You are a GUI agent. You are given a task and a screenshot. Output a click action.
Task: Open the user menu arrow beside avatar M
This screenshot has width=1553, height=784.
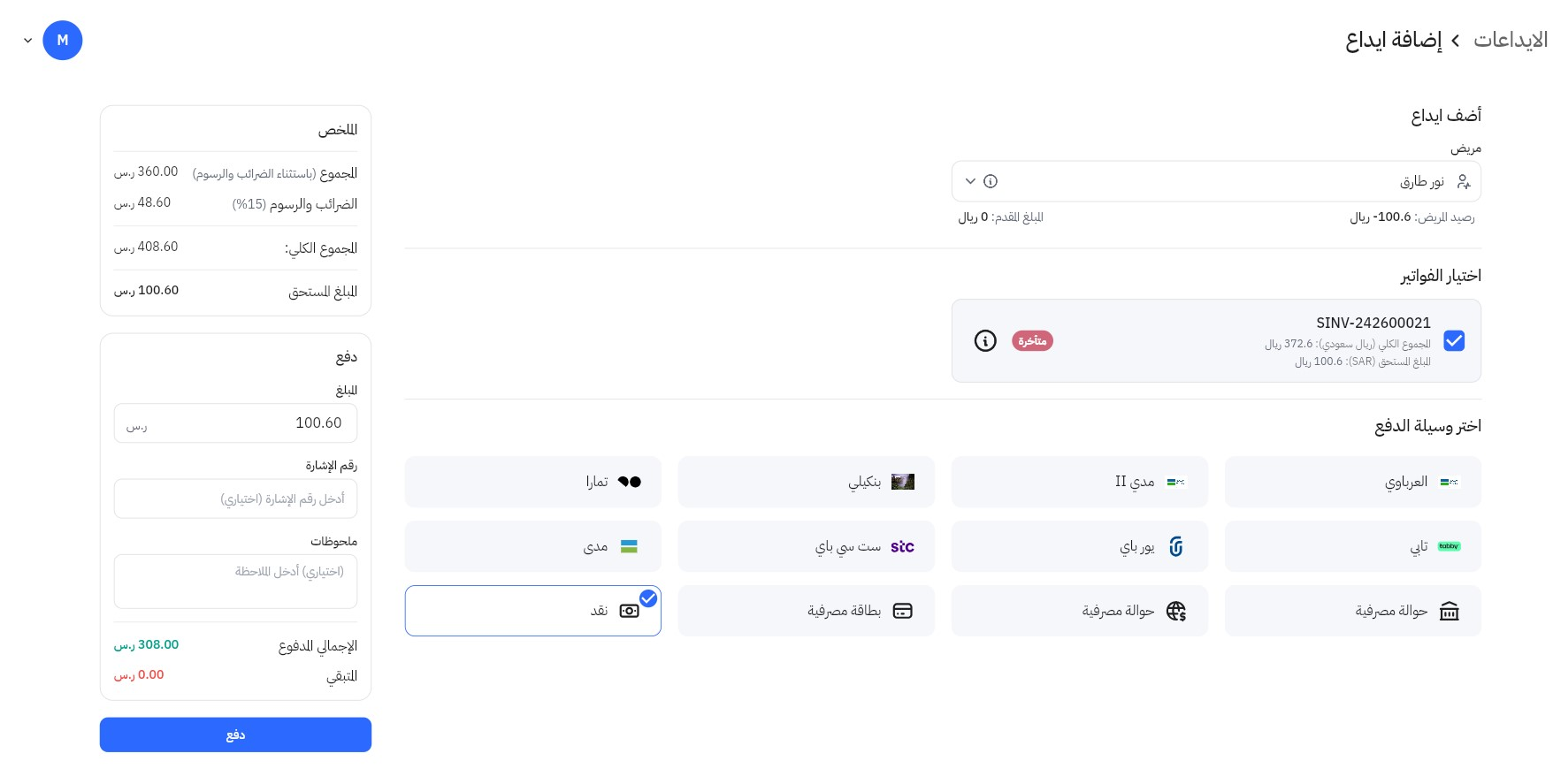click(x=28, y=41)
